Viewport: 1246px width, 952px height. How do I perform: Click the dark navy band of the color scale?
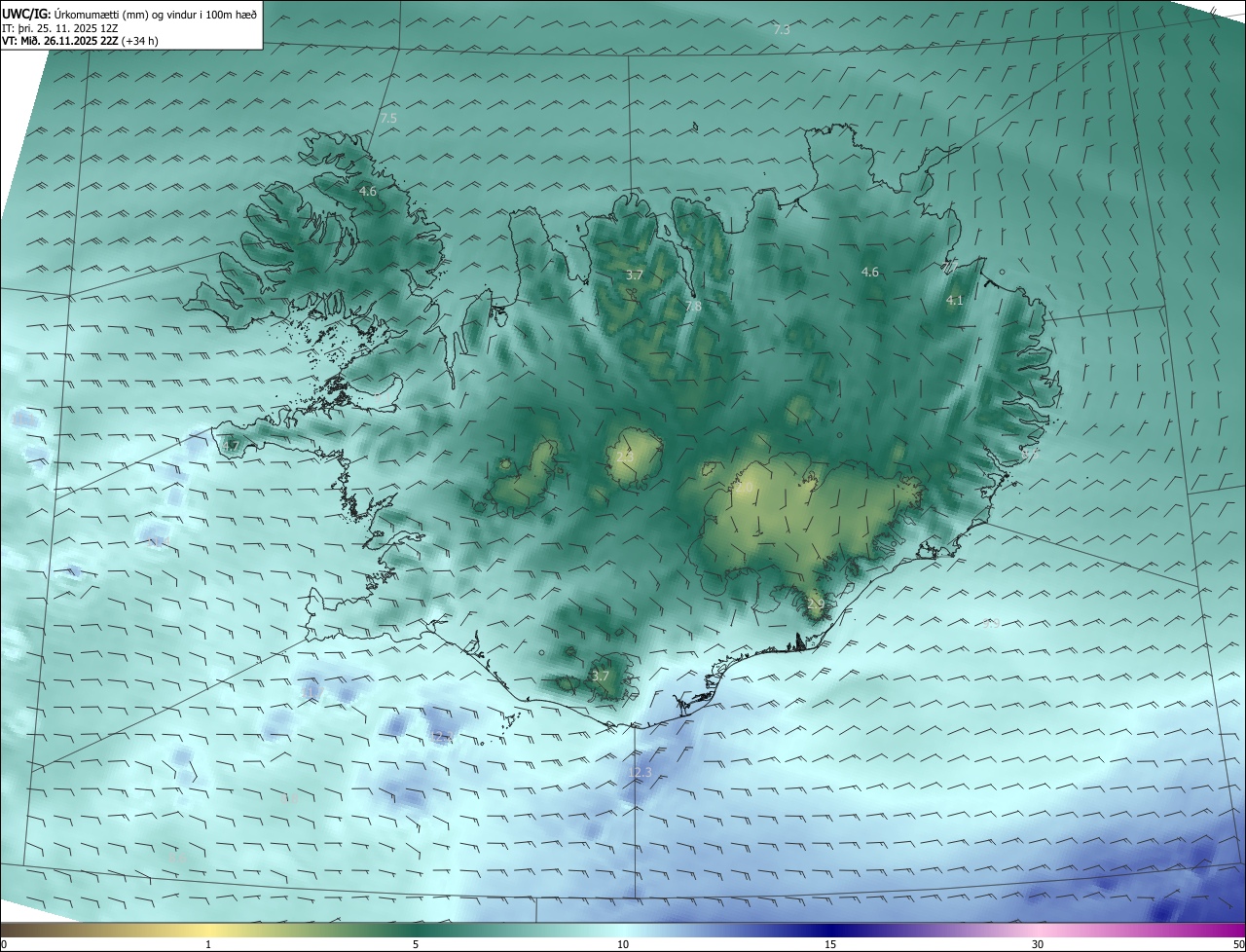[x=830, y=930]
